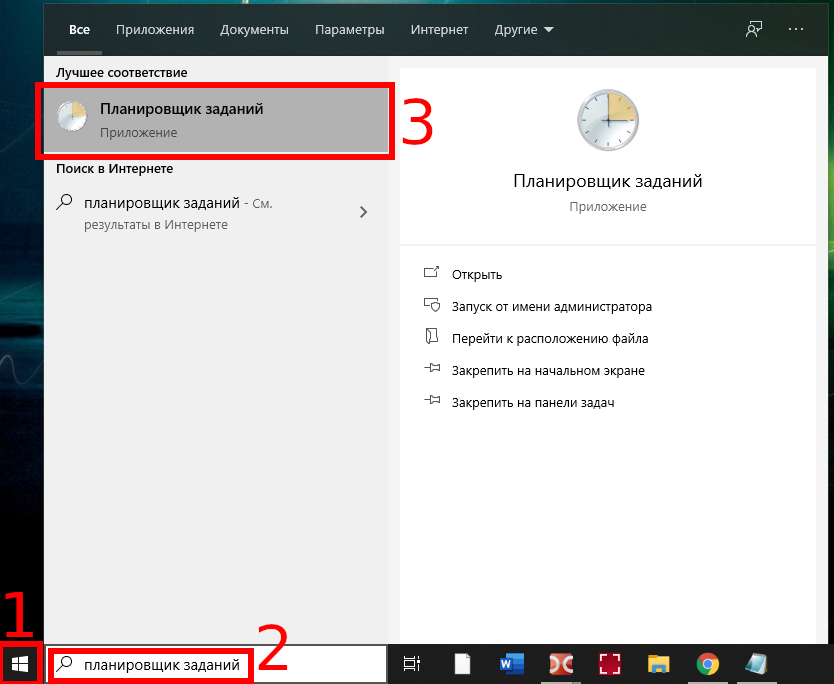This screenshot has height=684, width=834.
Task: Launch Microsoft Word from the taskbar
Action: pyautogui.click(x=511, y=664)
